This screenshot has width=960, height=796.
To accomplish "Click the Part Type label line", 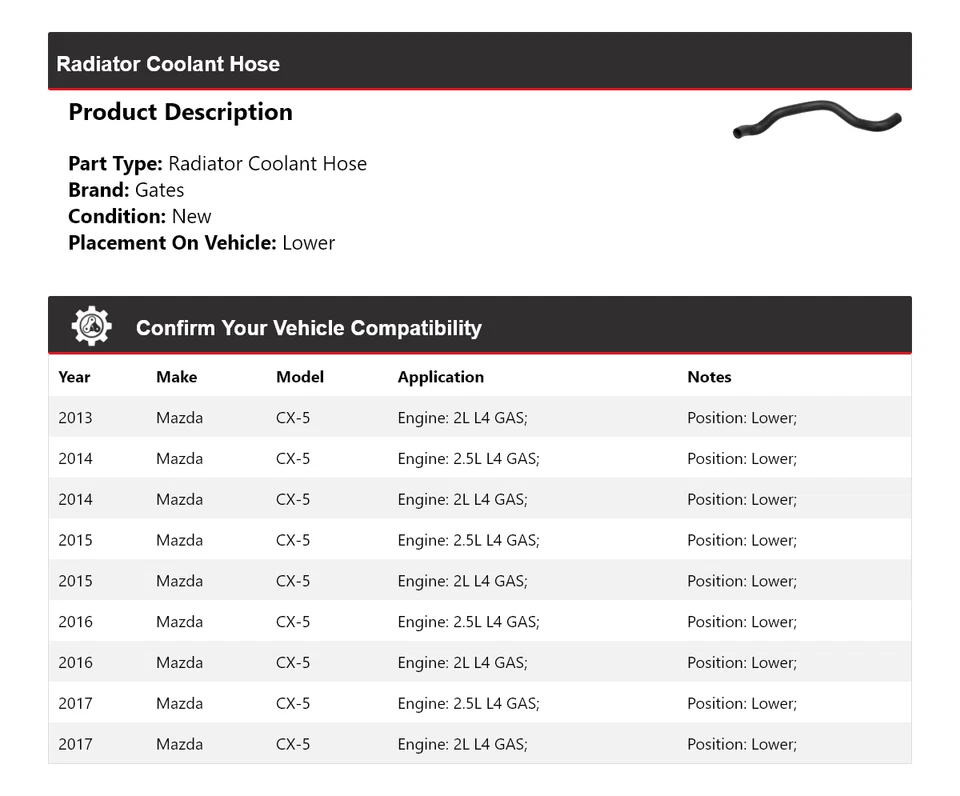I will (217, 164).
